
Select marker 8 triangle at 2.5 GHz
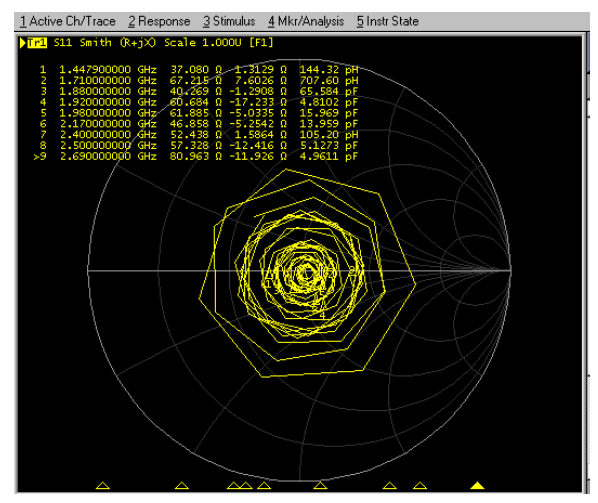pyautogui.click(x=420, y=485)
